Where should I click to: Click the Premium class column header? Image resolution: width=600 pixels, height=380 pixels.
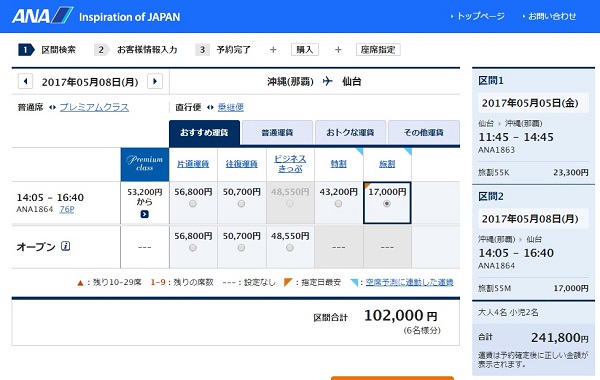(145, 164)
